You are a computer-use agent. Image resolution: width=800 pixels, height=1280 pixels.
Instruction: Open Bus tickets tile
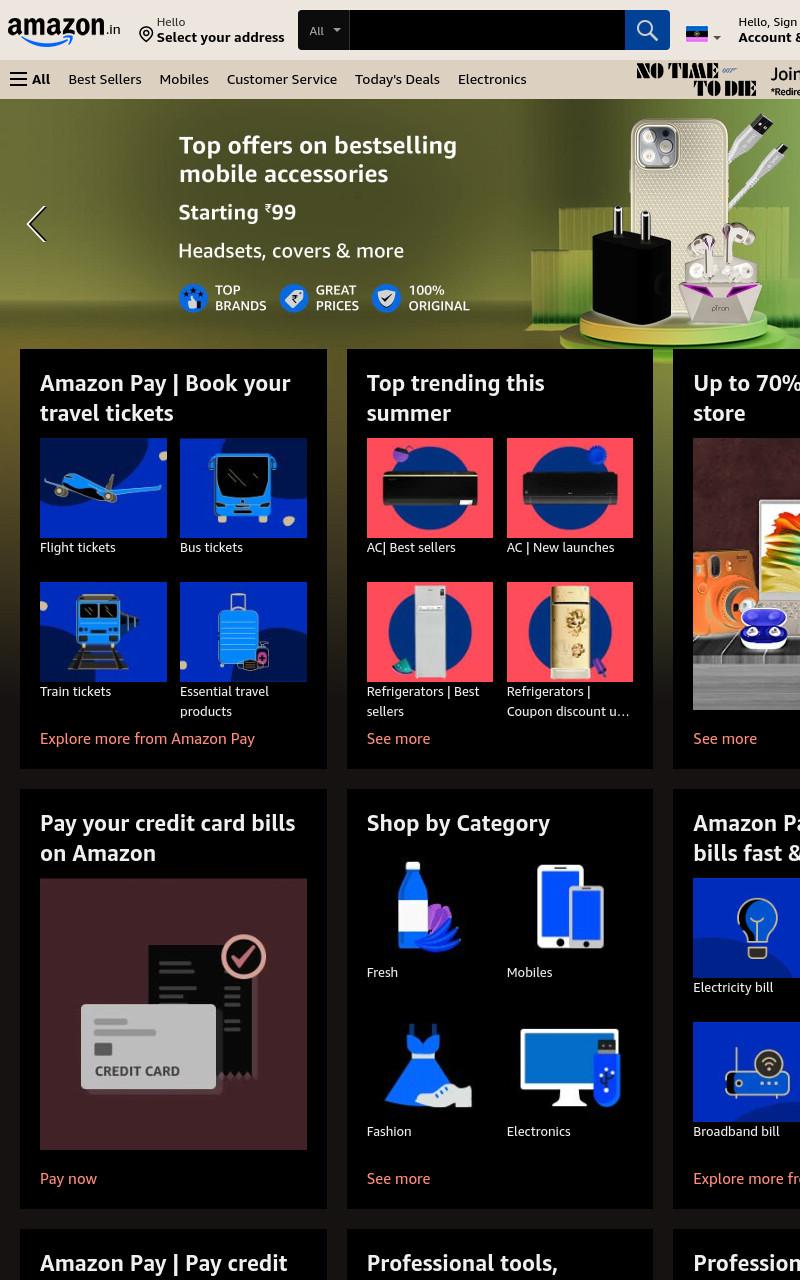pos(243,488)
